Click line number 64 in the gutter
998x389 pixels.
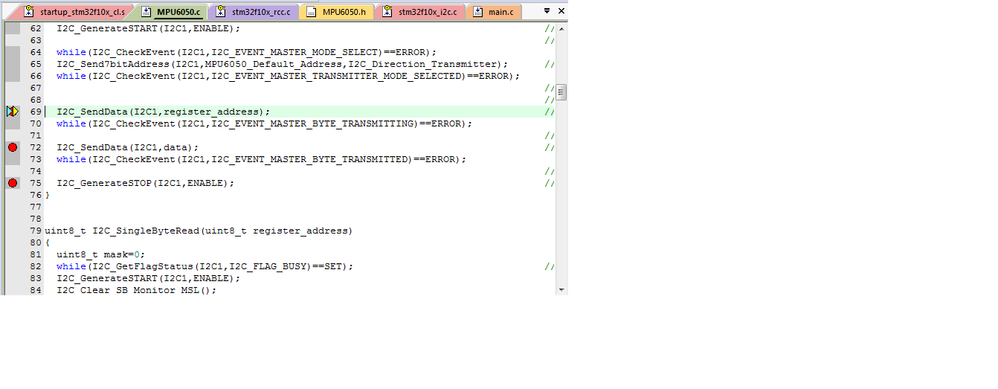pyautogui.click(x=36, y=52)
